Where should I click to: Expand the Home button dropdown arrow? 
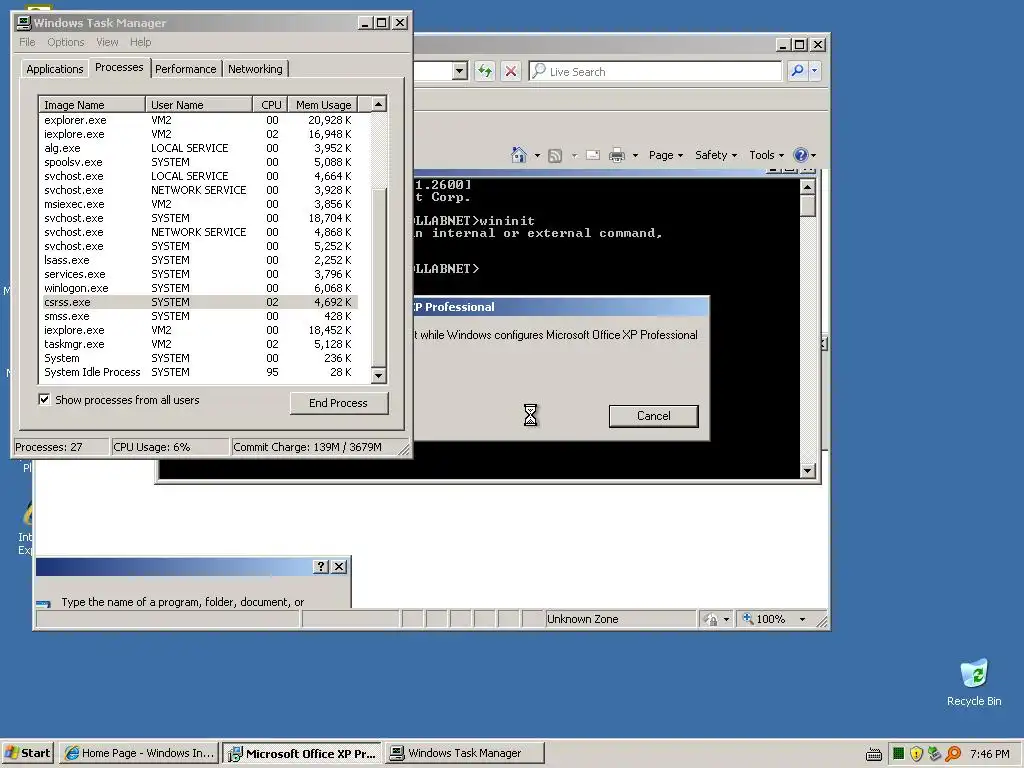coord(537,155)
